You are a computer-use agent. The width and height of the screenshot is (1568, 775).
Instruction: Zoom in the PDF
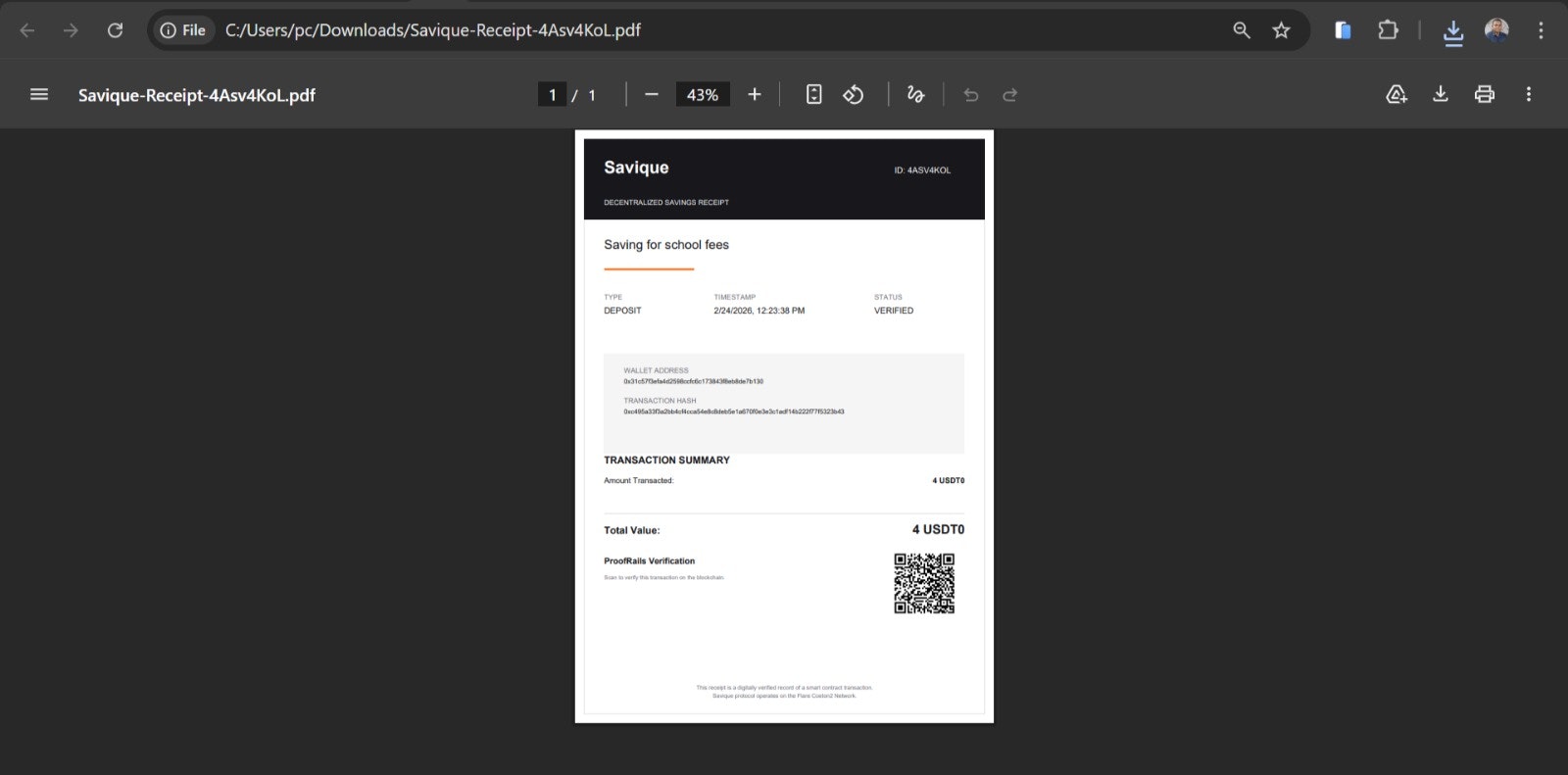tap(755, 95)
